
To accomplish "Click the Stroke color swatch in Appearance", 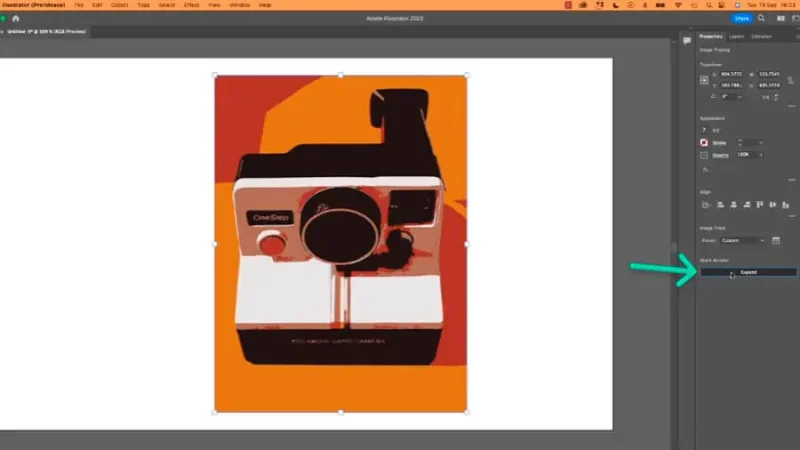I will (x=704, y=143).
